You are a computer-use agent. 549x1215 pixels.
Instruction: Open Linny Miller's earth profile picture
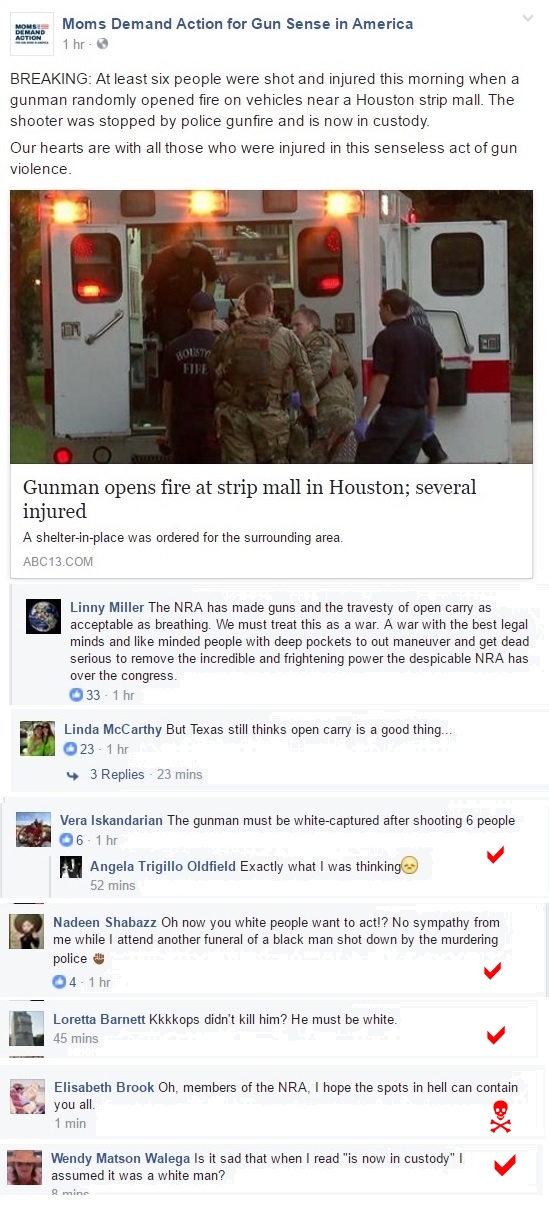pos(44,617)
